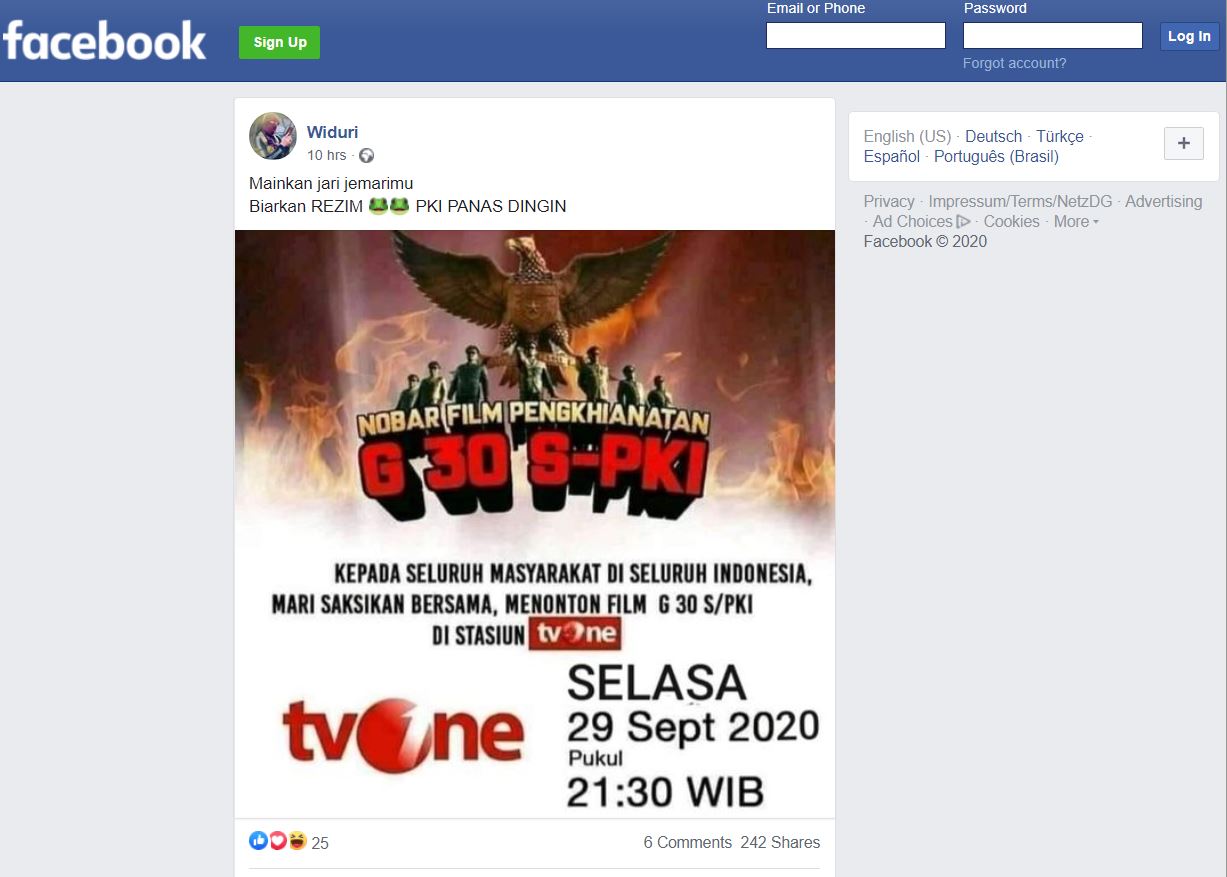Open the Widuri profile name link
The height and width of the screenshot is (877, 1227).
[332, 132]
